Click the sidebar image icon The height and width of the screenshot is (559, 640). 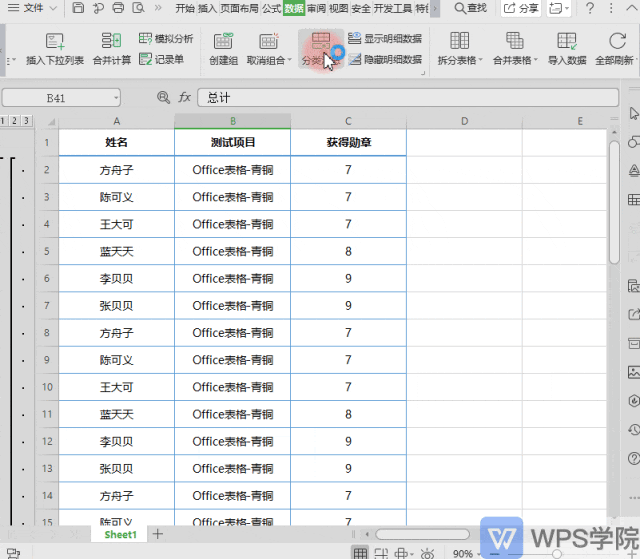[x=634, y=372]
